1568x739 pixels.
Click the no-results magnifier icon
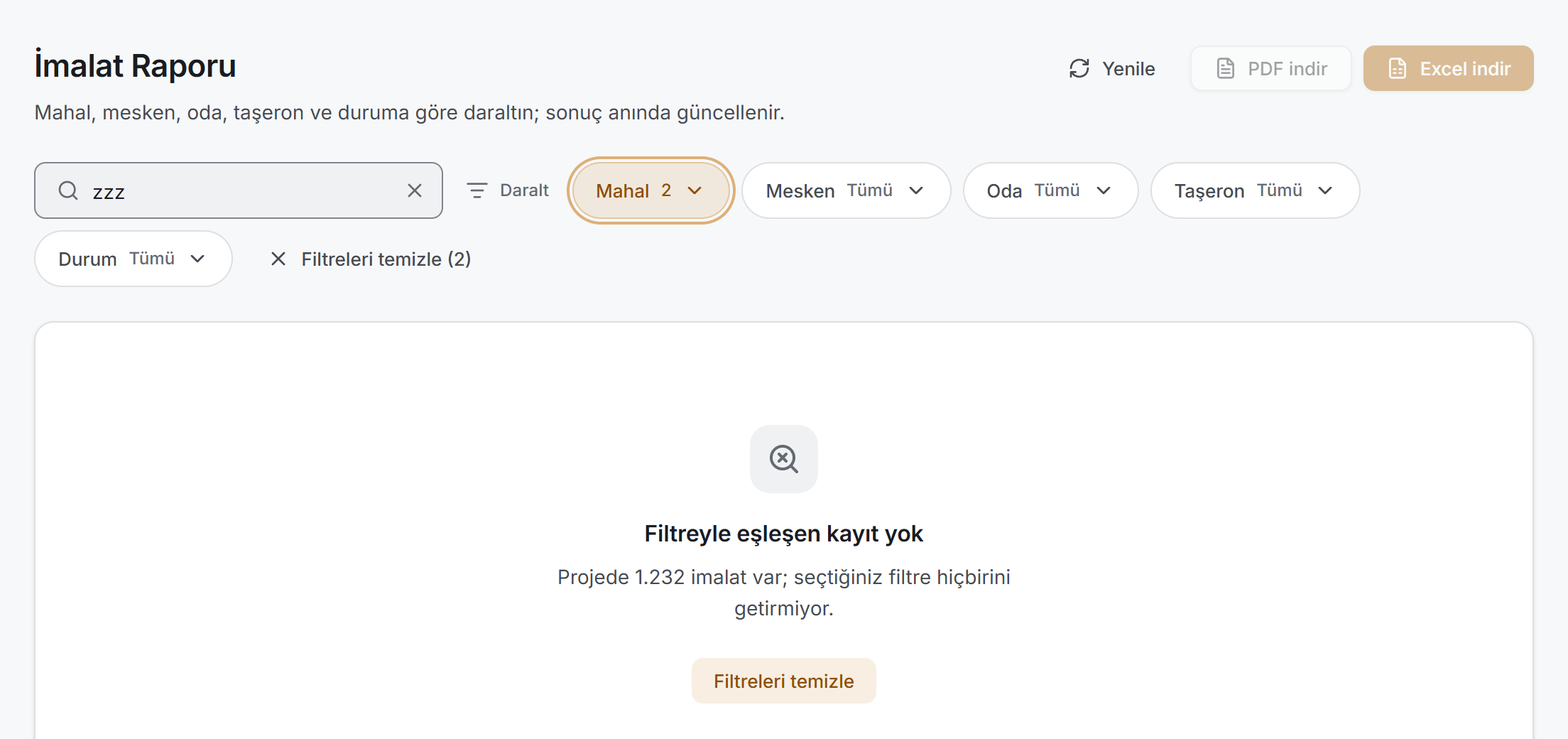point(784,459)
